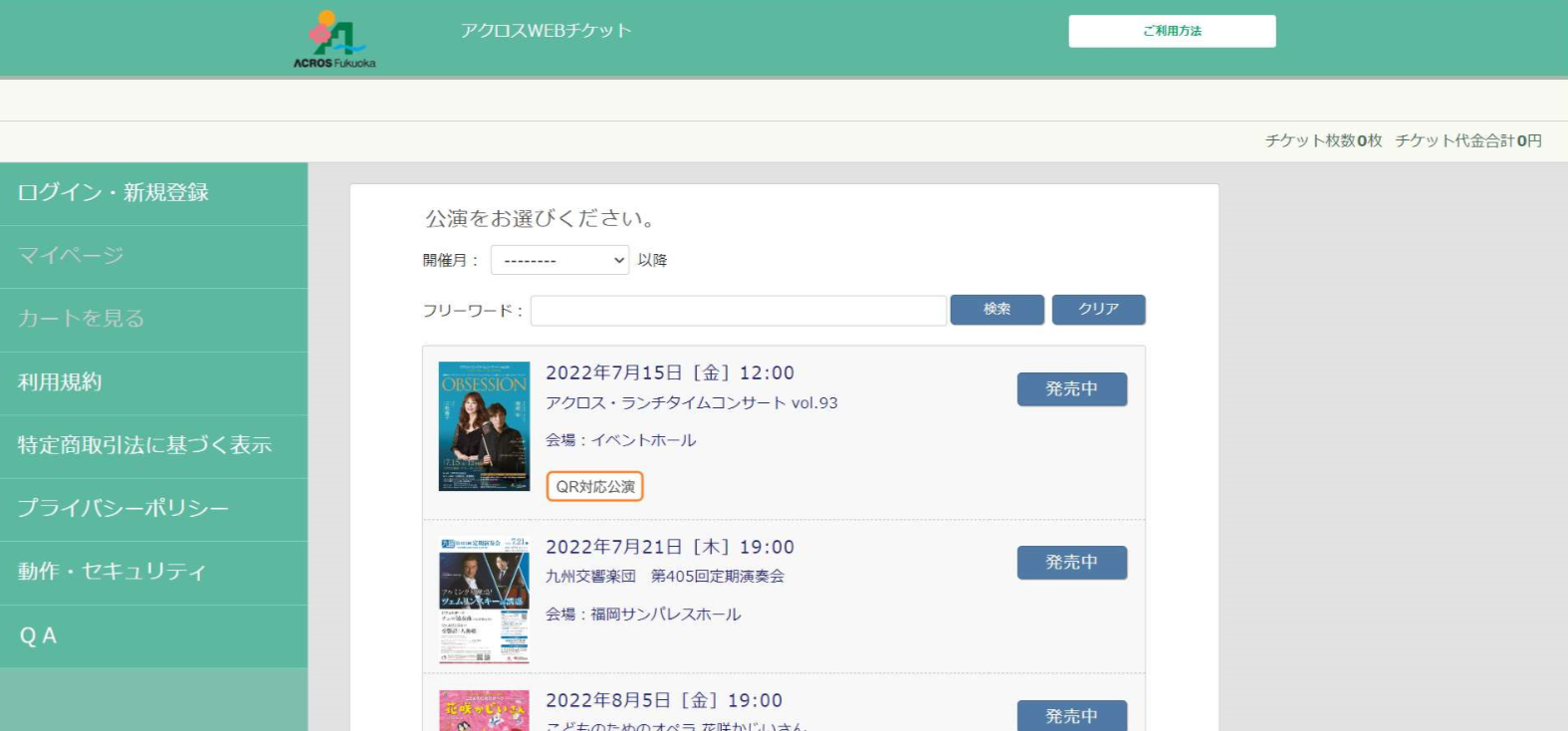Open Q A sidebar item
Image resolution: width=1568 pixels, height=731 pixels.
click(x=153, y=636)
